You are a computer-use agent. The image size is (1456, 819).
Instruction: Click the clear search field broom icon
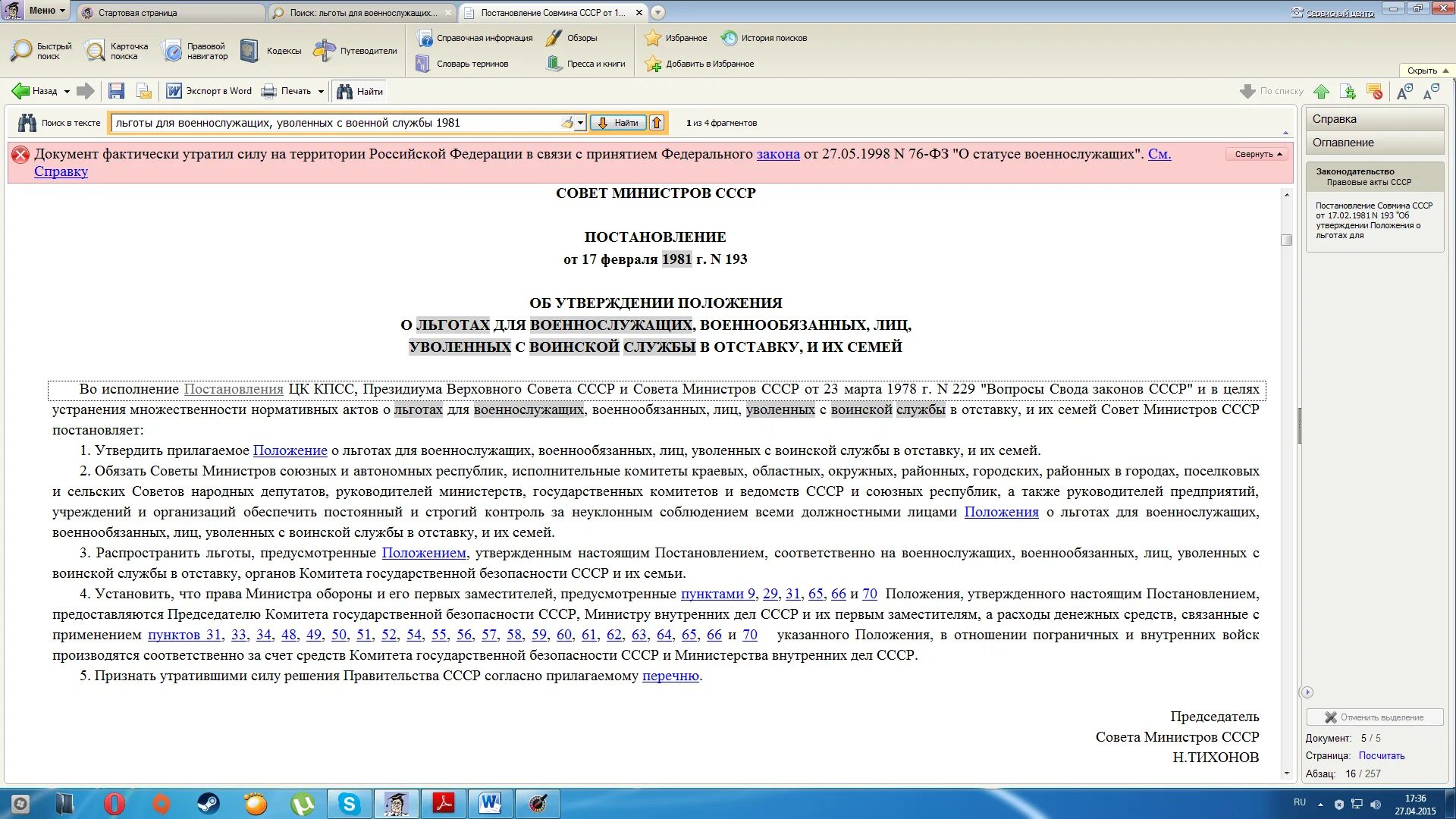pyautogui.click(x=567, y=123)
